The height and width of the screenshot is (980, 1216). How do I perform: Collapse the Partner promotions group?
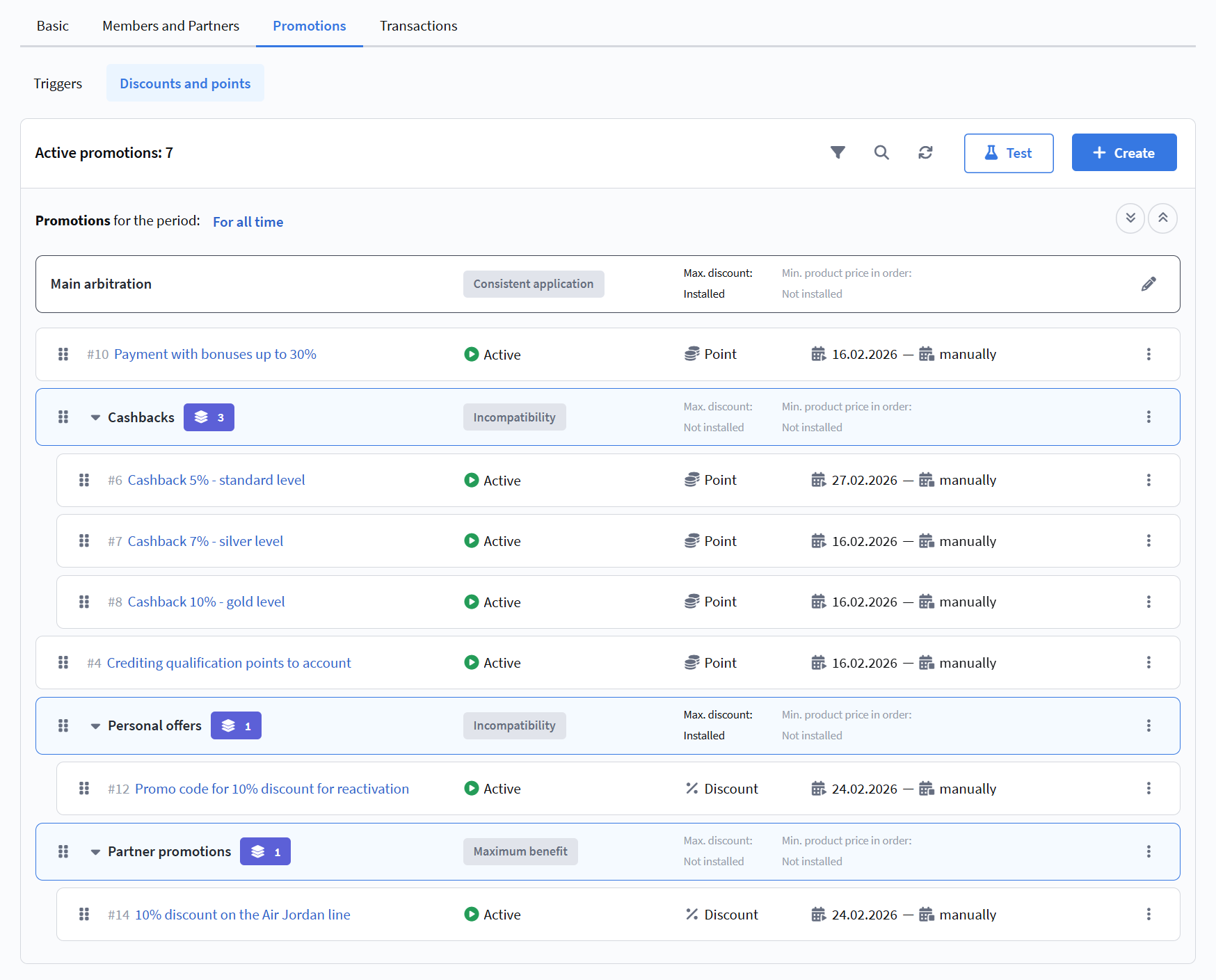click(x=95, y=852)
